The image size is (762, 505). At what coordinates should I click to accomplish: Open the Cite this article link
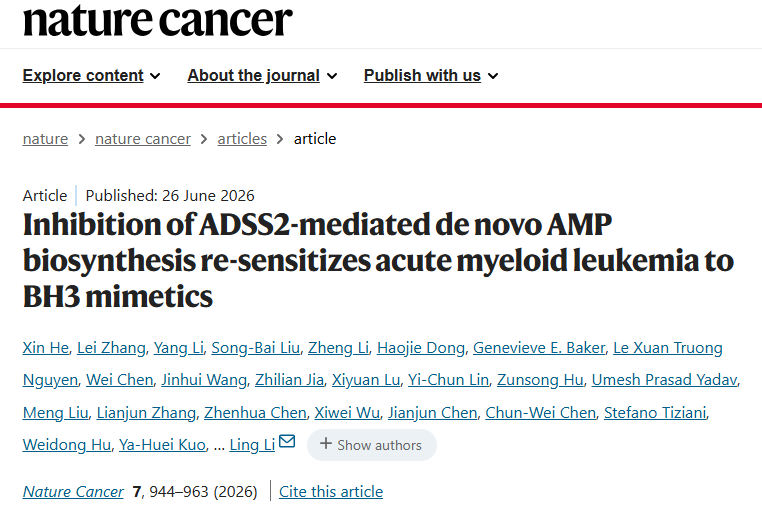coord(331,491)
